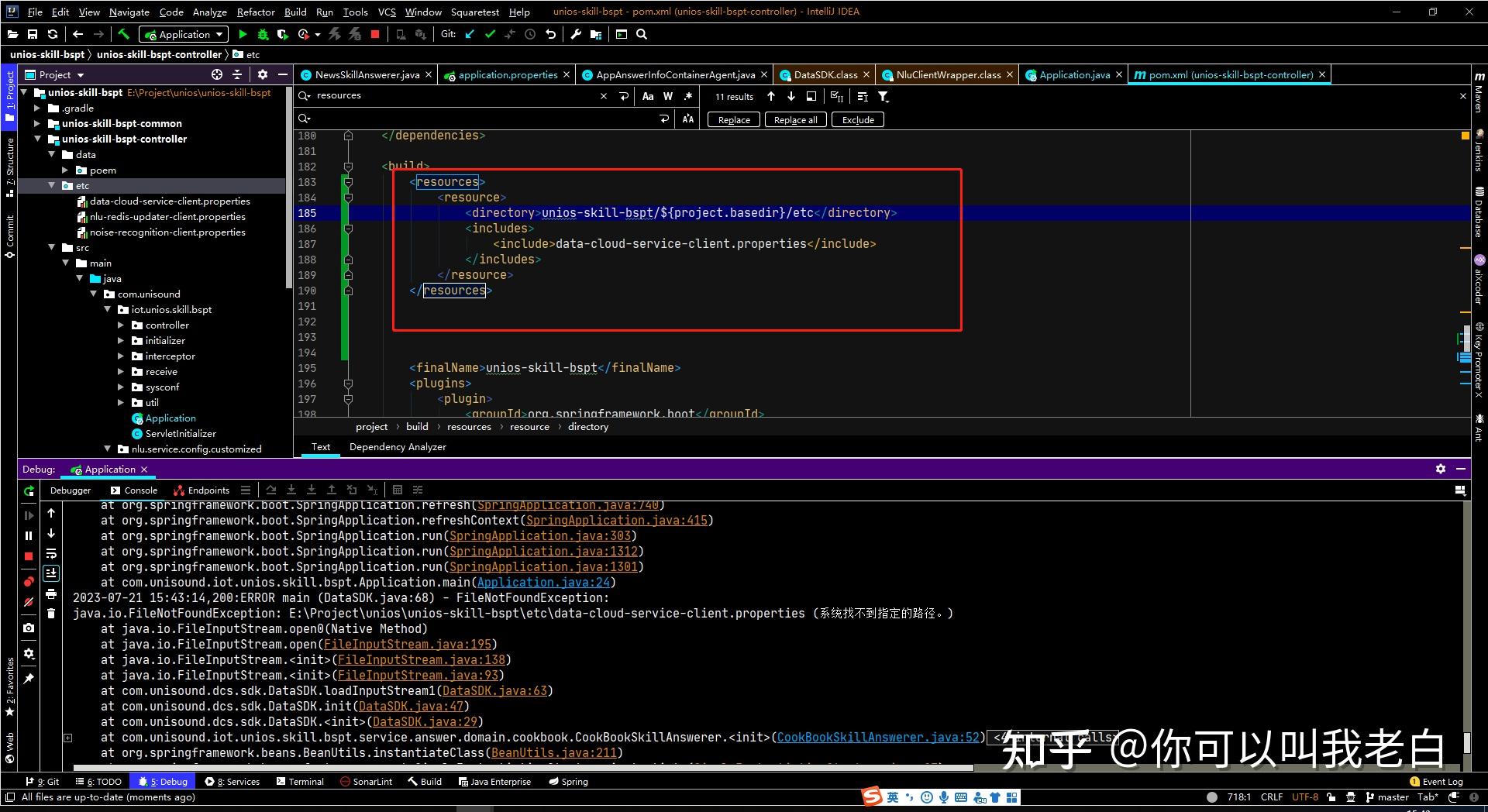
Task: Mute breakpoints in the debug sidebar
Action: 29,602
